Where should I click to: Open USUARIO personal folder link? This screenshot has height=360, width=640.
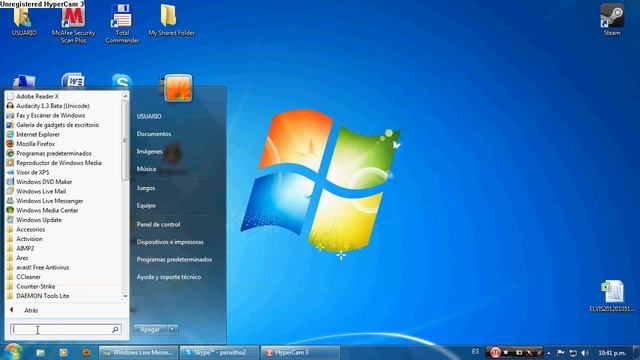click(149, 116)
